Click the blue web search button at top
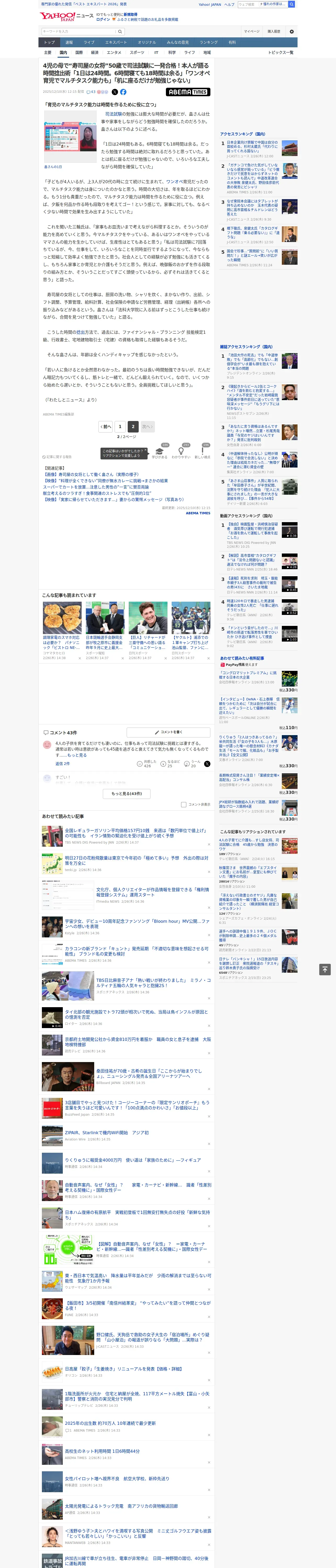Image resolution: width=336 pixels, height=1568 pixels. pos(291,4)
